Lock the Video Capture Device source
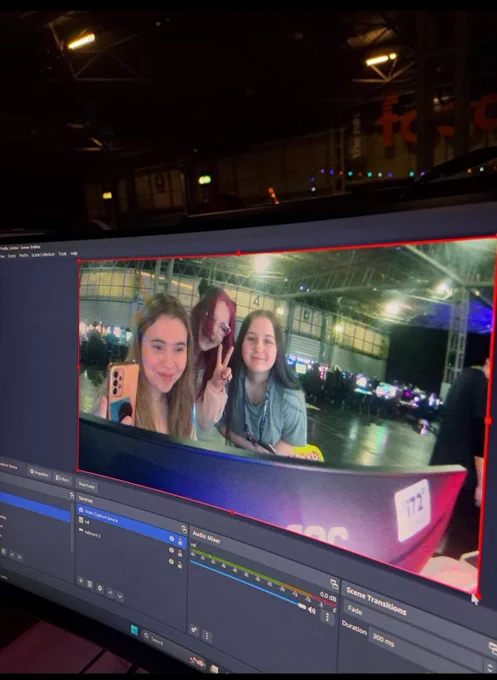The width and height of the screenshot is (497, 680). click(x=180, y=542)
